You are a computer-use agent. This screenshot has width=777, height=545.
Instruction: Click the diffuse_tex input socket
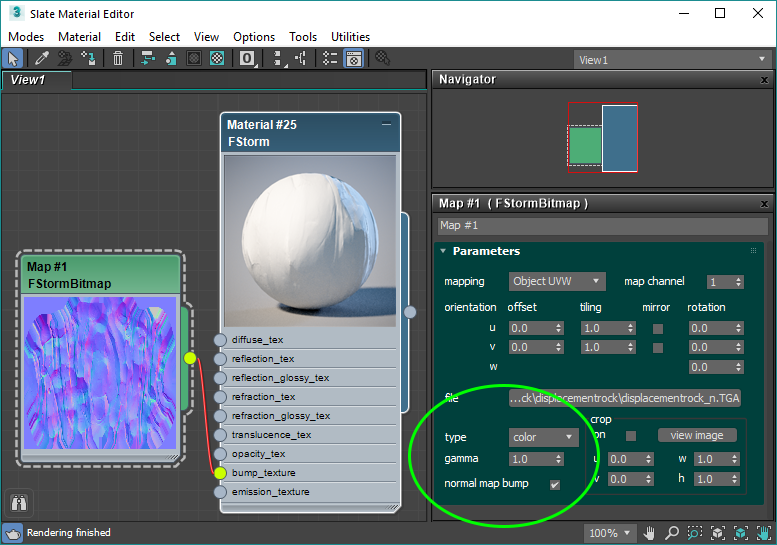pos(220,340)
